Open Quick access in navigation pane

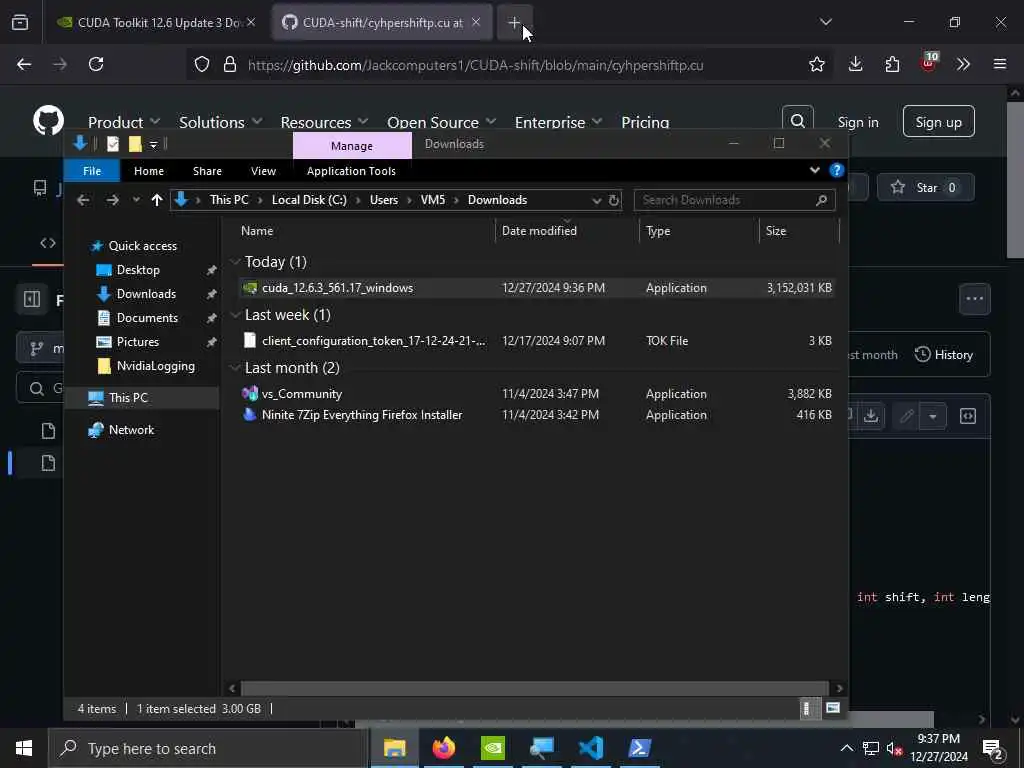point(142,246)
